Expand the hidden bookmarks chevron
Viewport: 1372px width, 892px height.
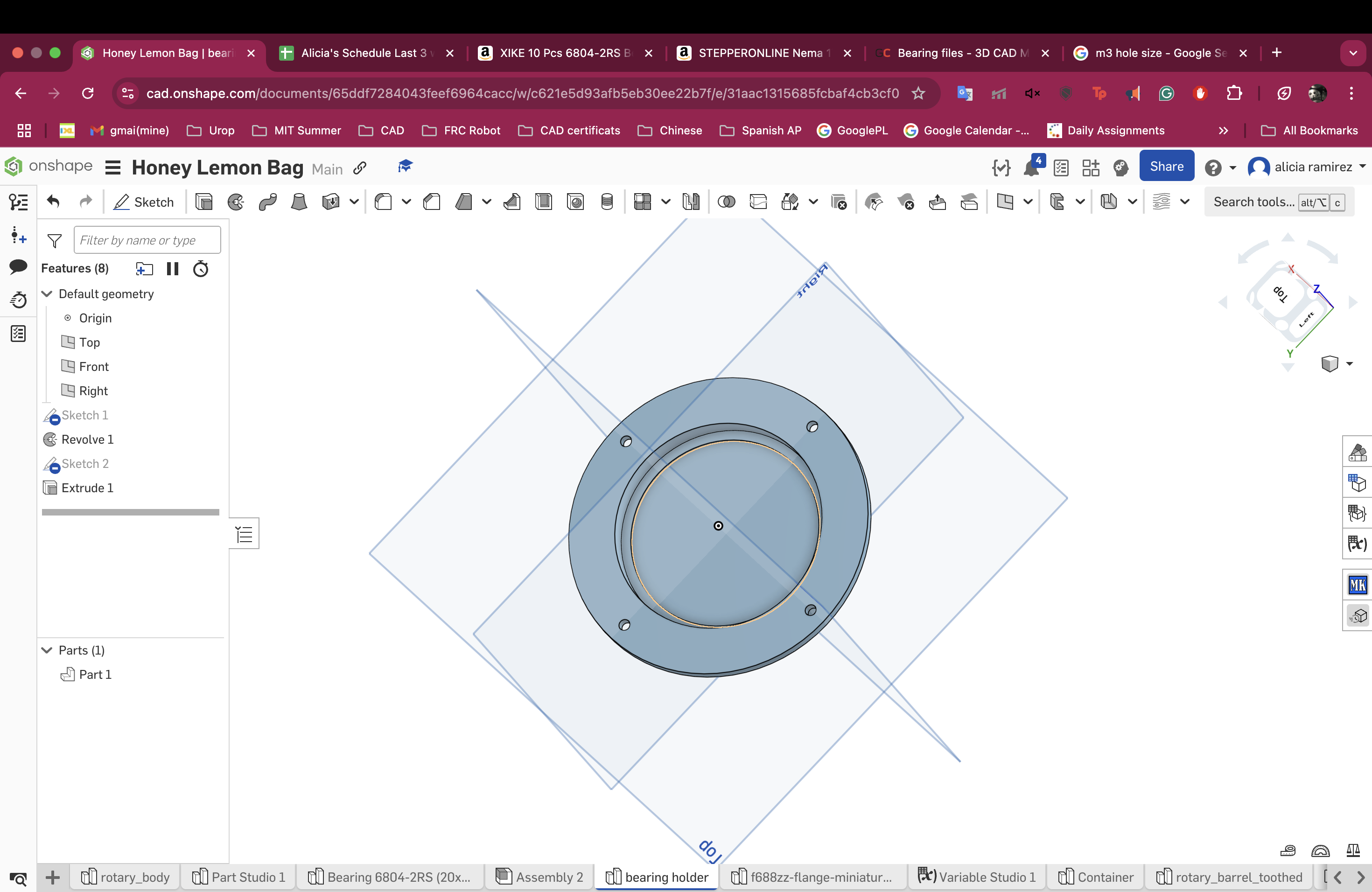(x=1223, y=131)
